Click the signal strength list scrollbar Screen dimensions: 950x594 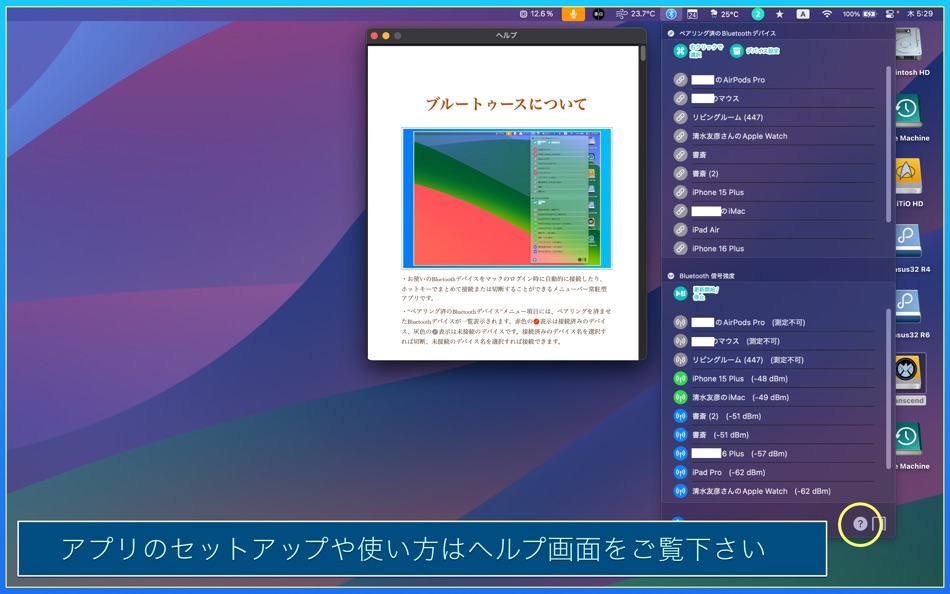point(888,388)
